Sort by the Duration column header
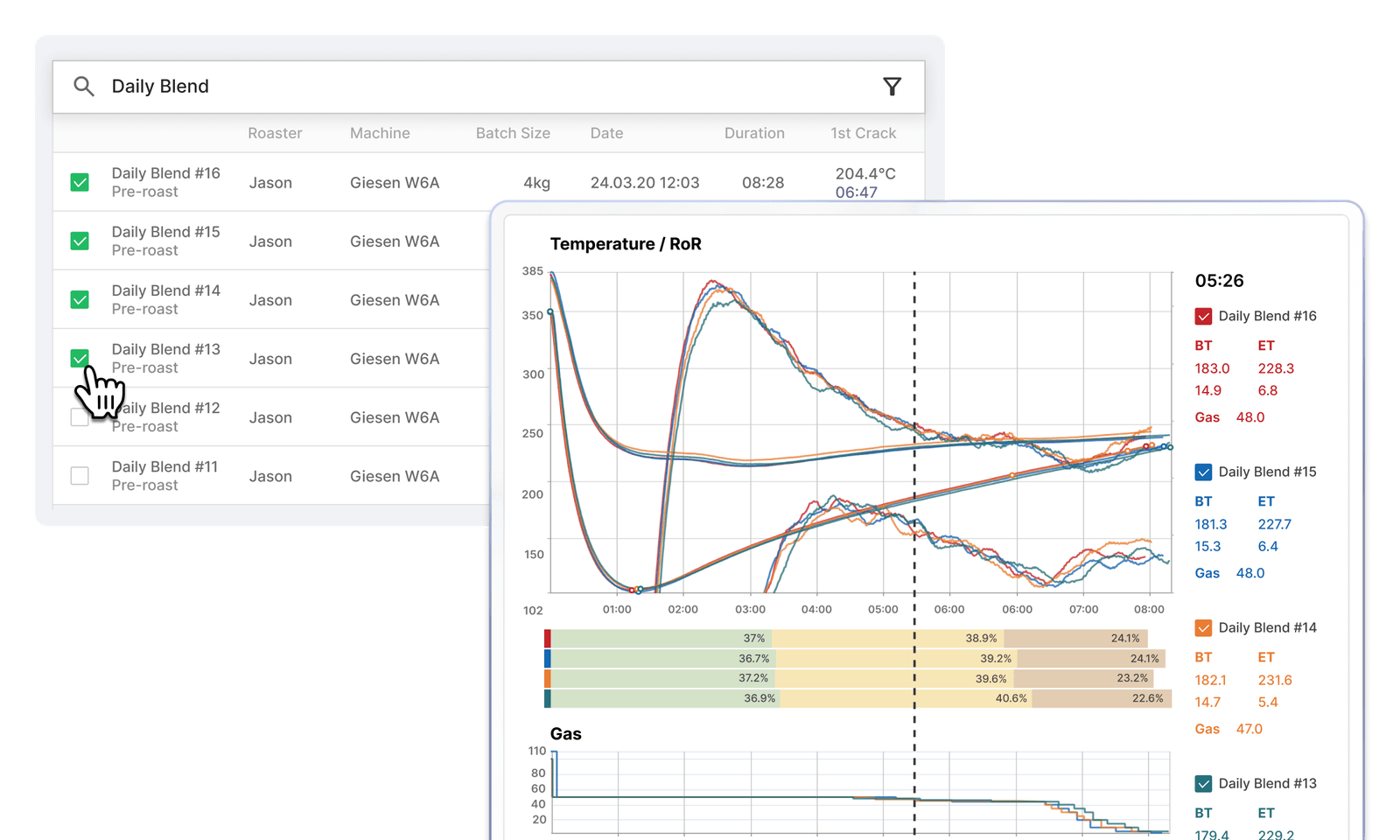Image resolution: width=1400 pixels, height=840 pixels. (754, 133)
